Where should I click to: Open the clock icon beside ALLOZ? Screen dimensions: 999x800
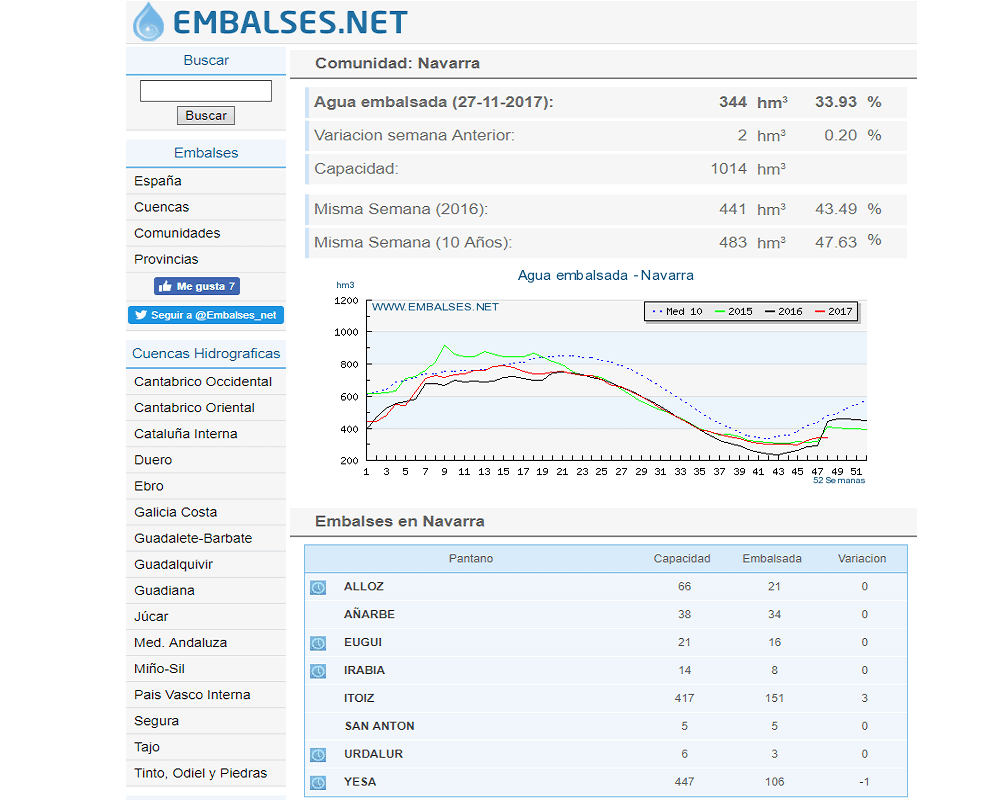(317, 587)
